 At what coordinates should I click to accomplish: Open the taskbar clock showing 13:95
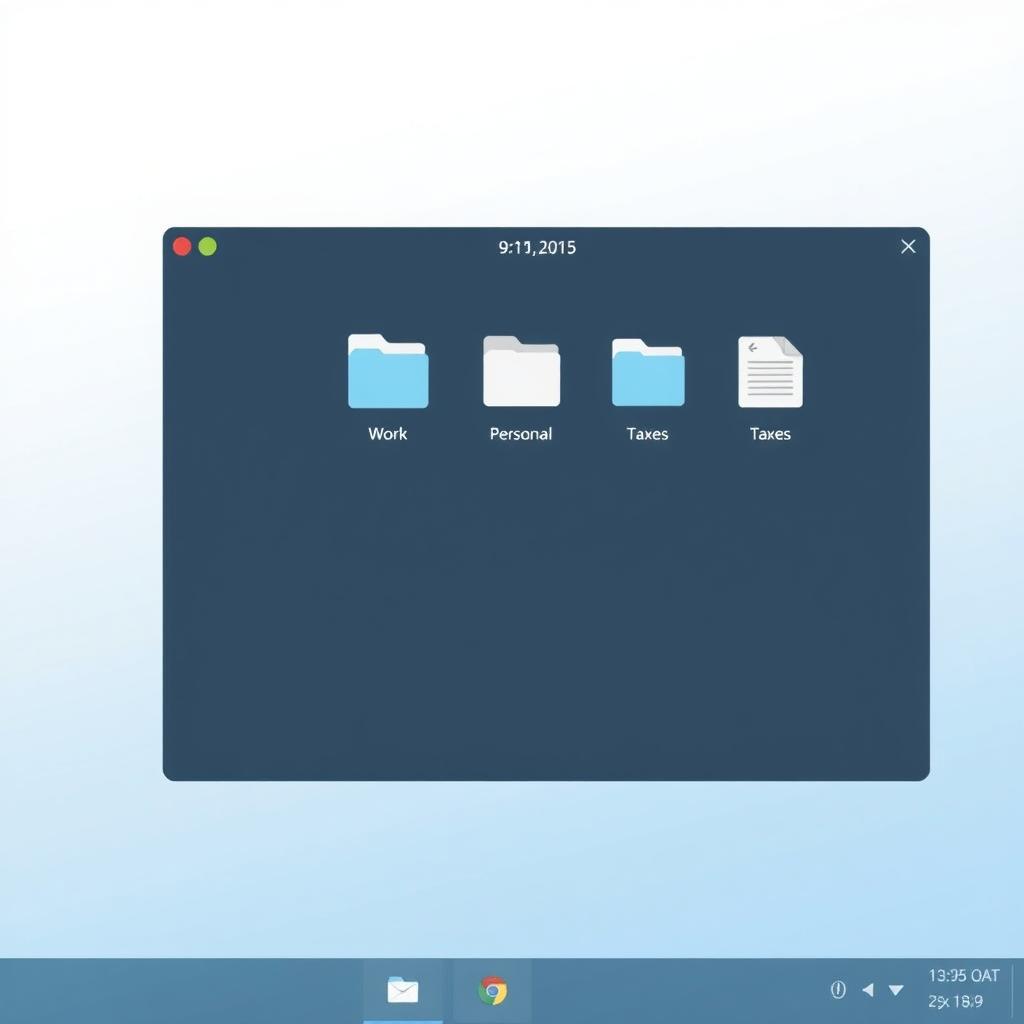[x=964, y=976]
